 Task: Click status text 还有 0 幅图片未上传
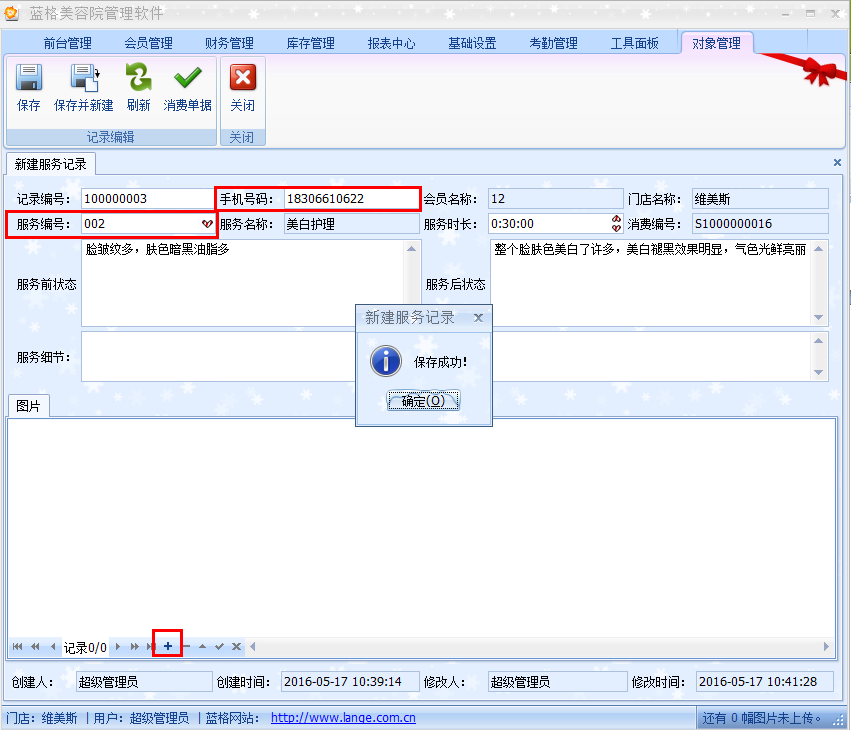(761, 718)
